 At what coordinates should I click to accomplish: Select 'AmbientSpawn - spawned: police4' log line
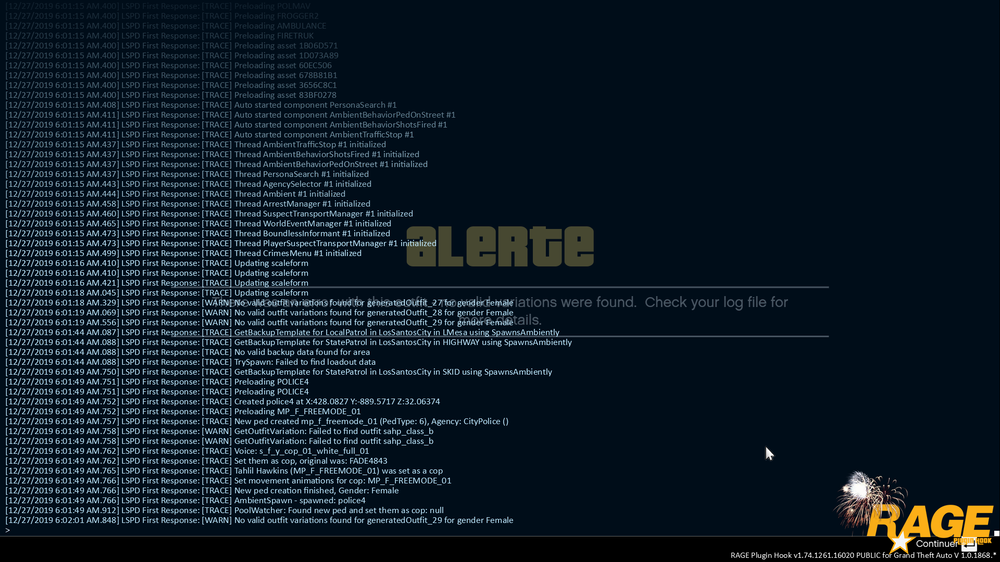click(186, 500)
